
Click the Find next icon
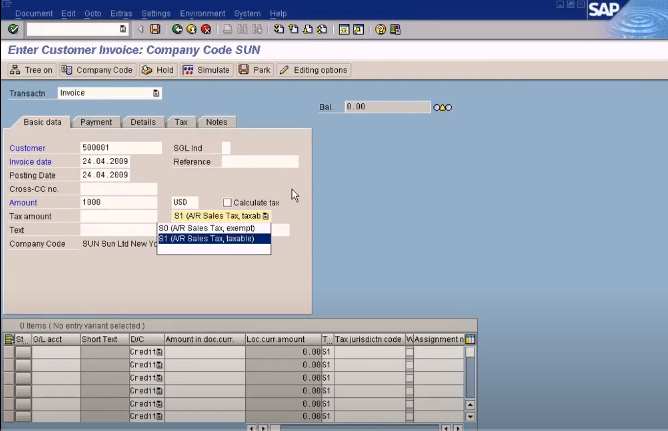257,29
